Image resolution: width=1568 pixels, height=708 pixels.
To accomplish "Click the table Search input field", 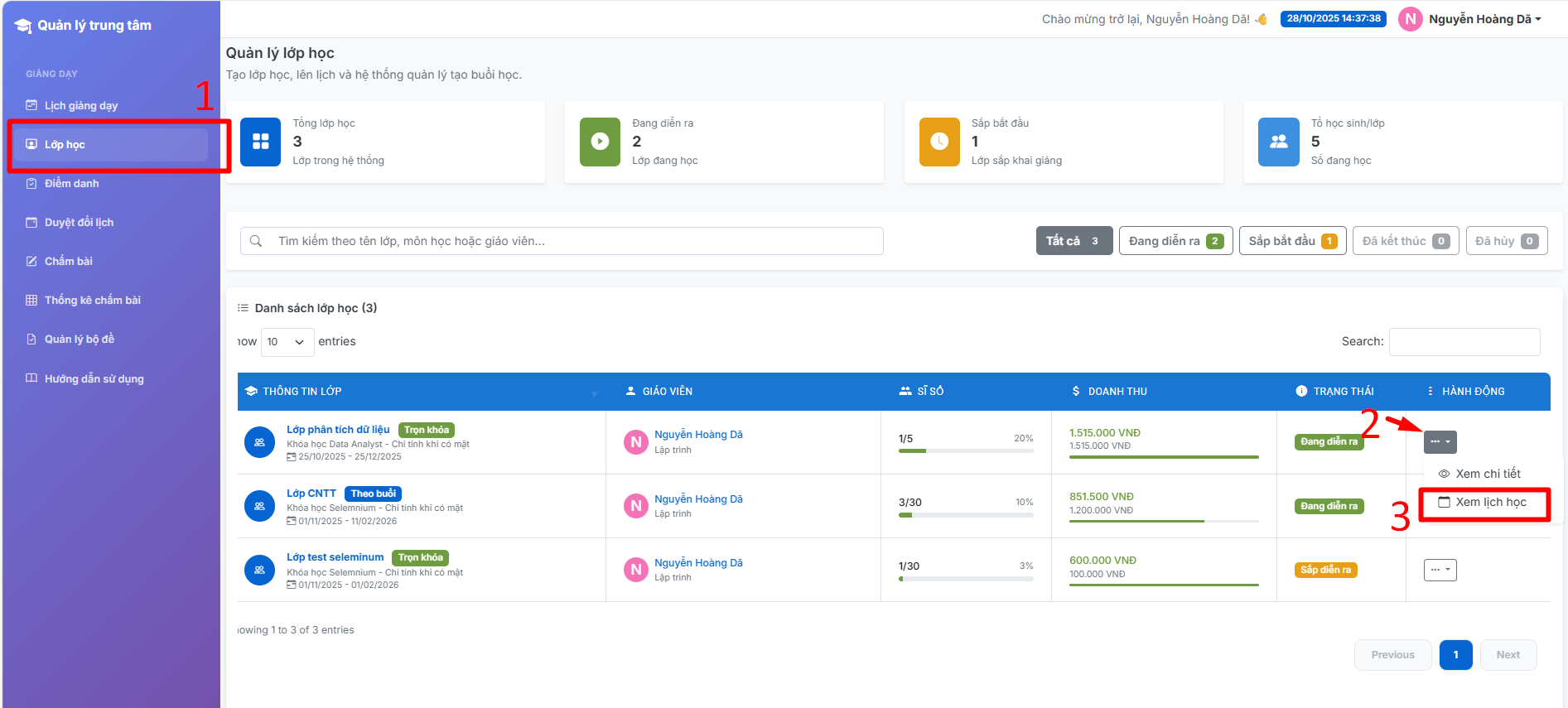I will 1464,342.
